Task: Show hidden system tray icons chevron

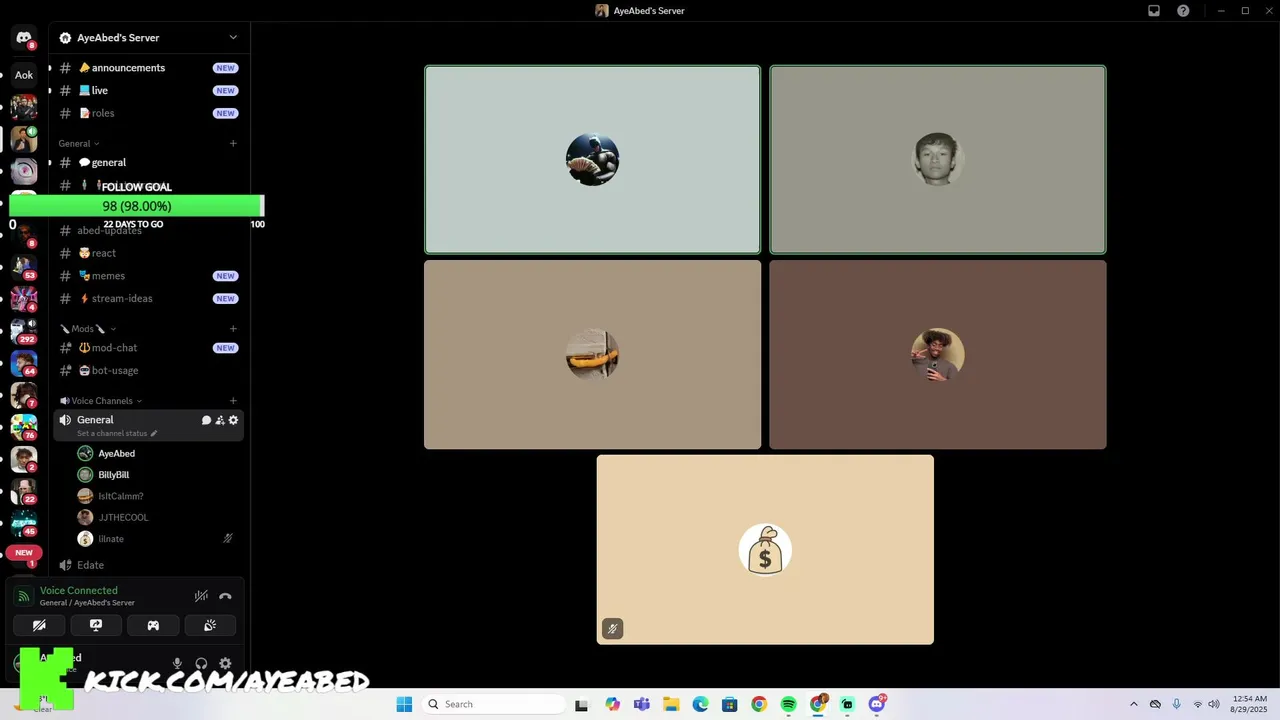Action: click(1133, 704)
